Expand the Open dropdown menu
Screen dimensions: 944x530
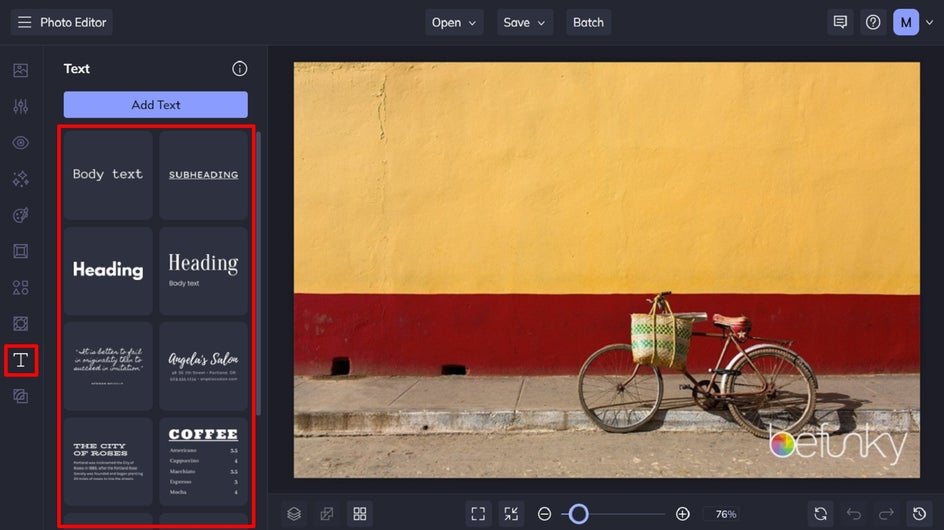(x=456, y=22)
